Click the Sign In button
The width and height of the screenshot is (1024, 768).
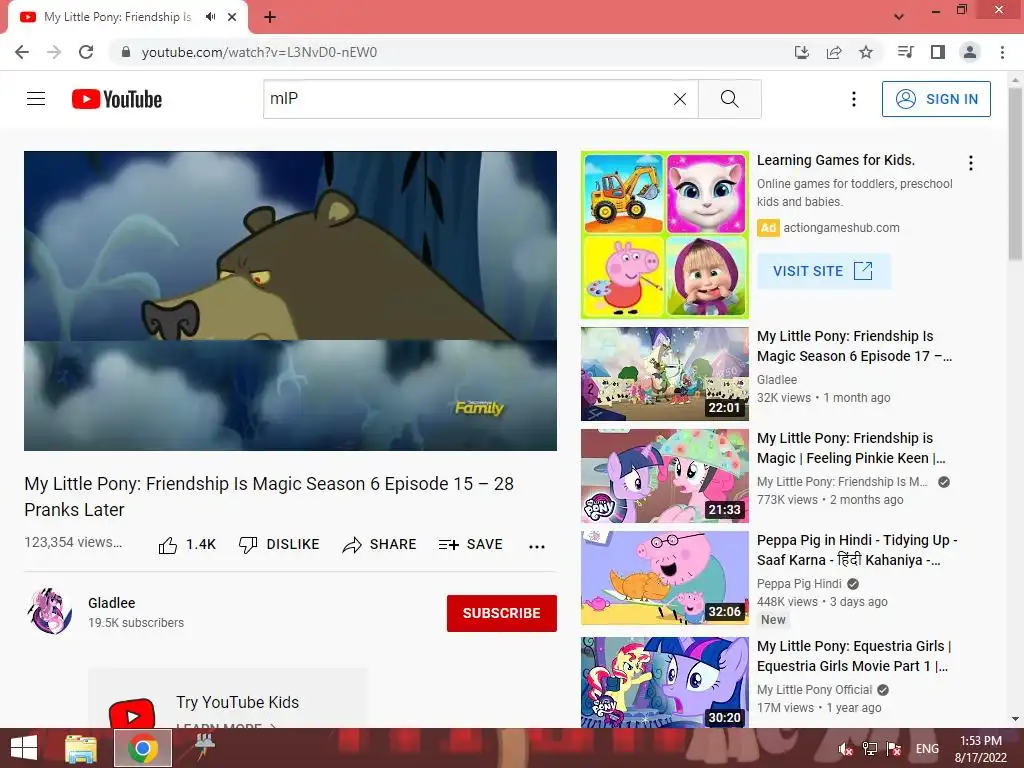936,99
